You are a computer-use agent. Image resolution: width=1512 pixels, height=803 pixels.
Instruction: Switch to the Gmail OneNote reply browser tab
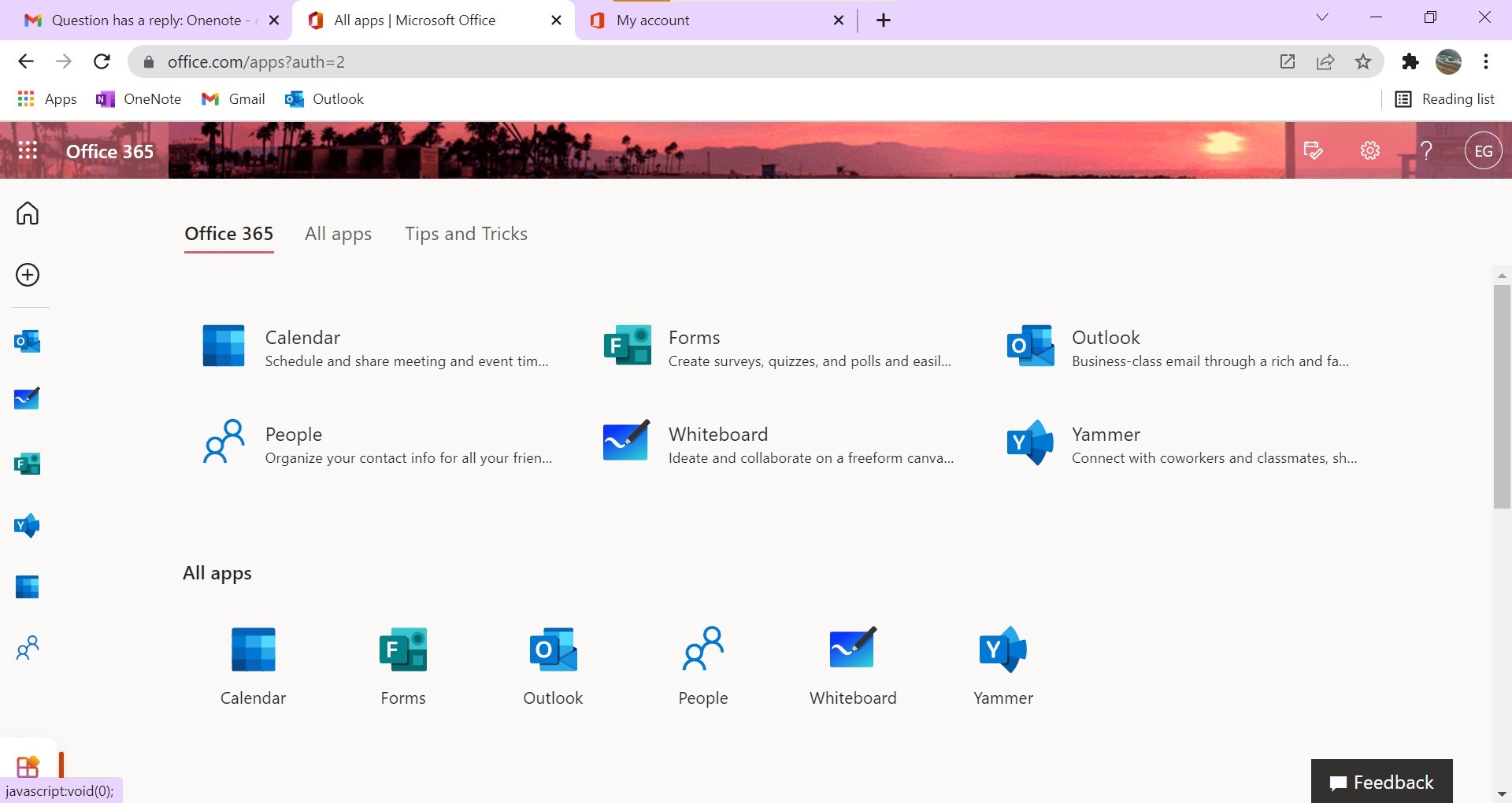pos(146,20)
